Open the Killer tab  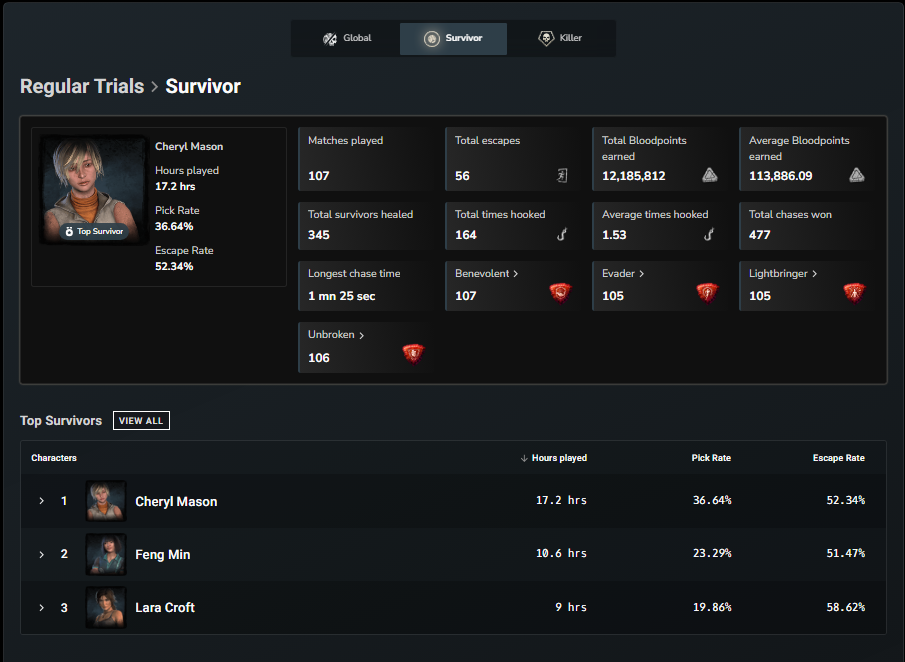pyautogui.click(x=560, y=38)
